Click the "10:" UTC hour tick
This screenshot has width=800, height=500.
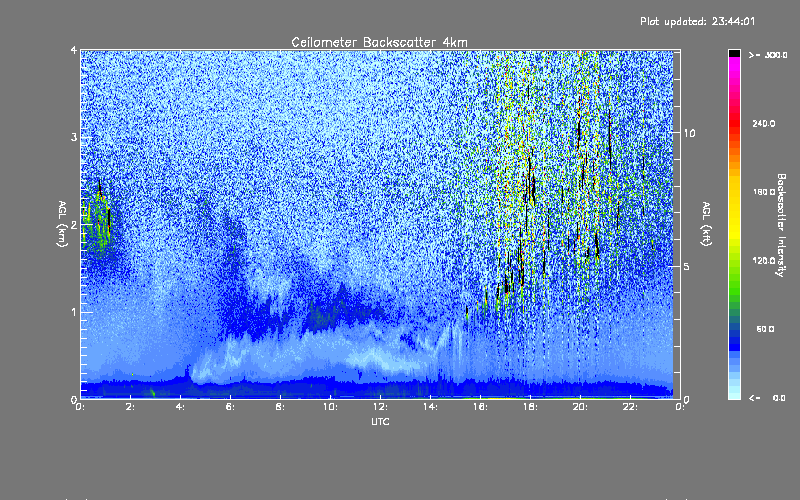point(330,407)
